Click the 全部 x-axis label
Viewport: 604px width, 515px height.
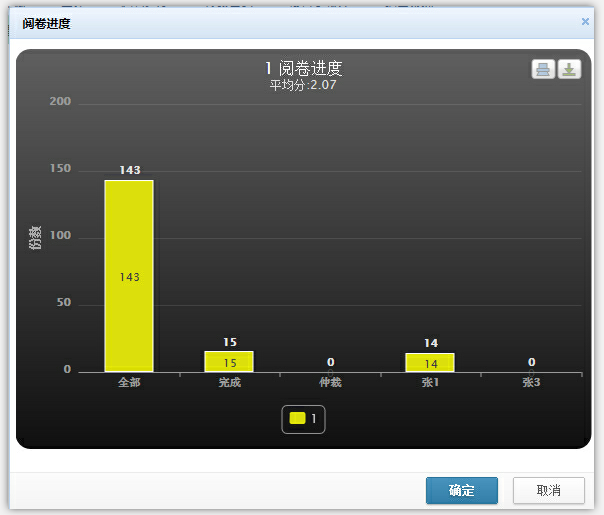(129, 383)
